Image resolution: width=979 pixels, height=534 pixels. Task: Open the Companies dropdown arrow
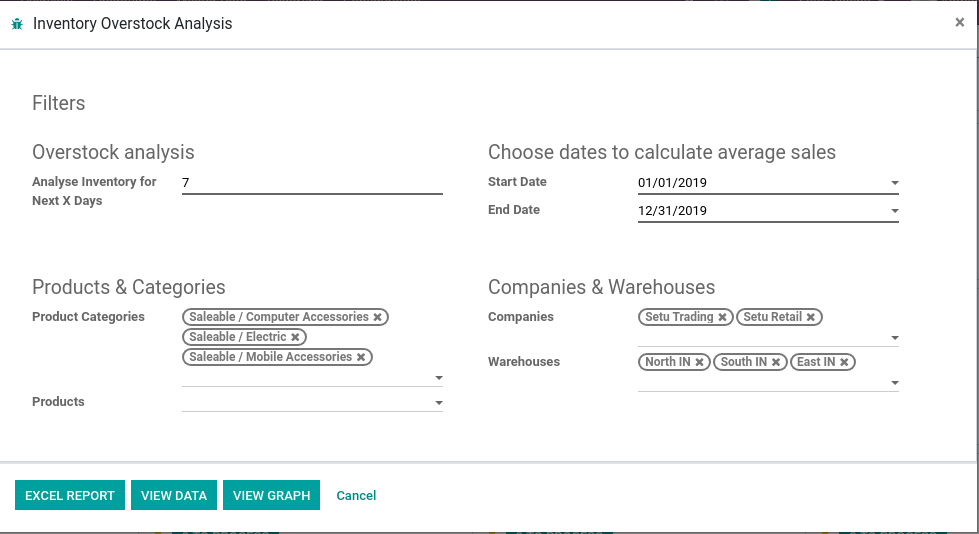click(x=895, y=338)
